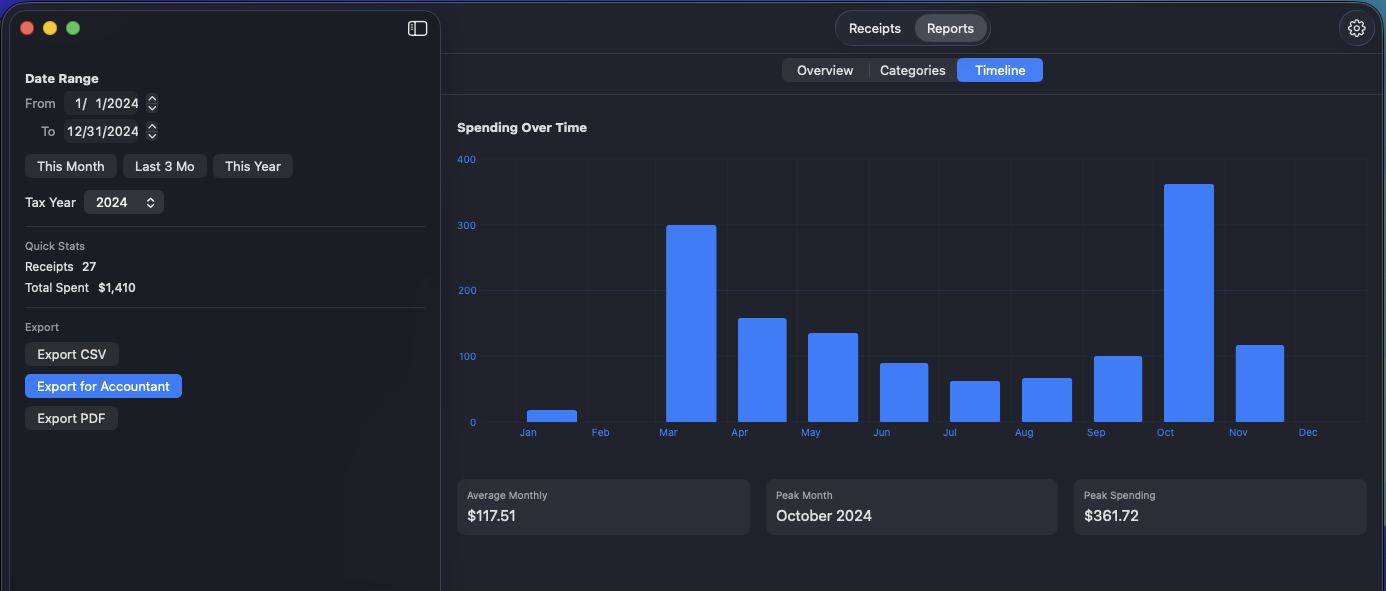Viewport: 1386px width, 591px height.
Task: Keep the Reports view selected
Action: 949,28
